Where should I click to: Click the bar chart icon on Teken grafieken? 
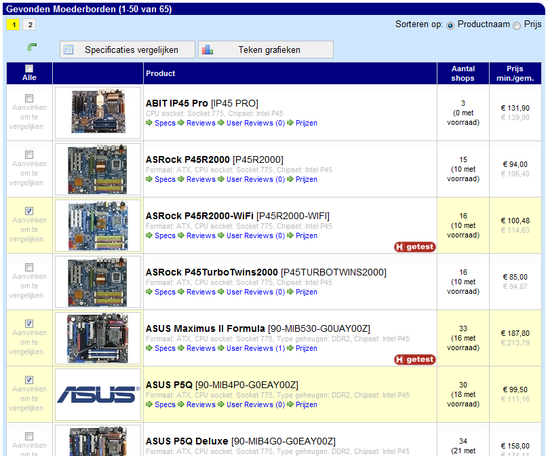point(208,50)
